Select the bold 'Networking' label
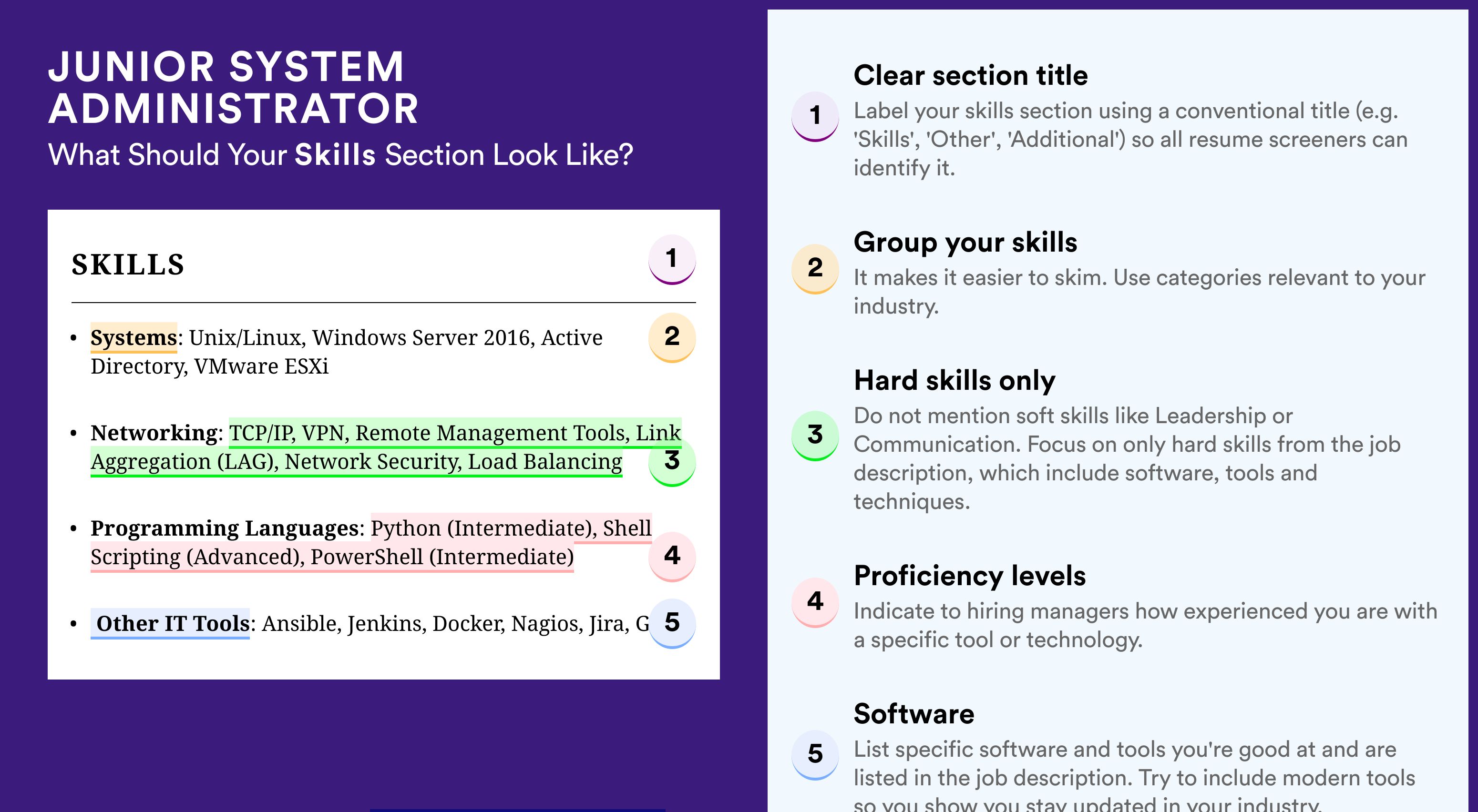The image size is (1478, 812). click(x=154, y=433)
